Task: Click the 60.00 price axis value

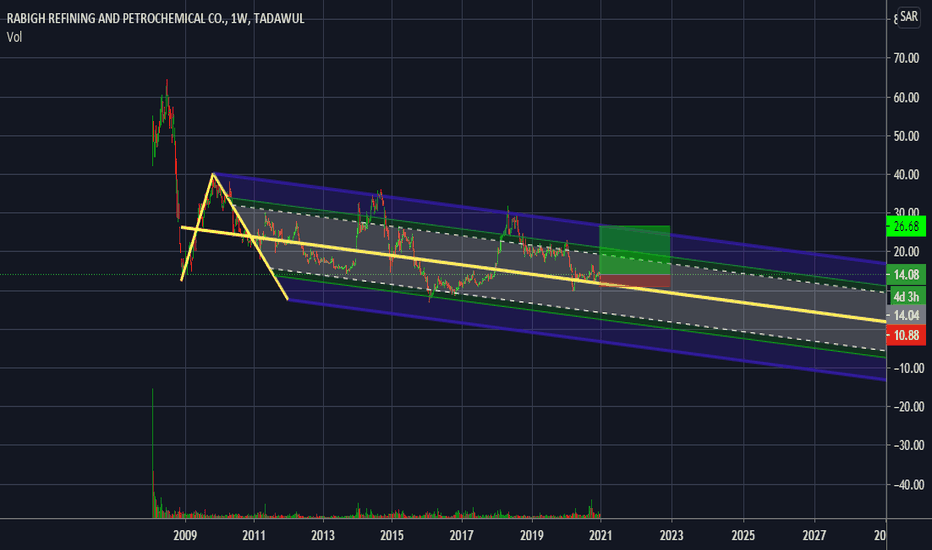Action: point(906,98)
